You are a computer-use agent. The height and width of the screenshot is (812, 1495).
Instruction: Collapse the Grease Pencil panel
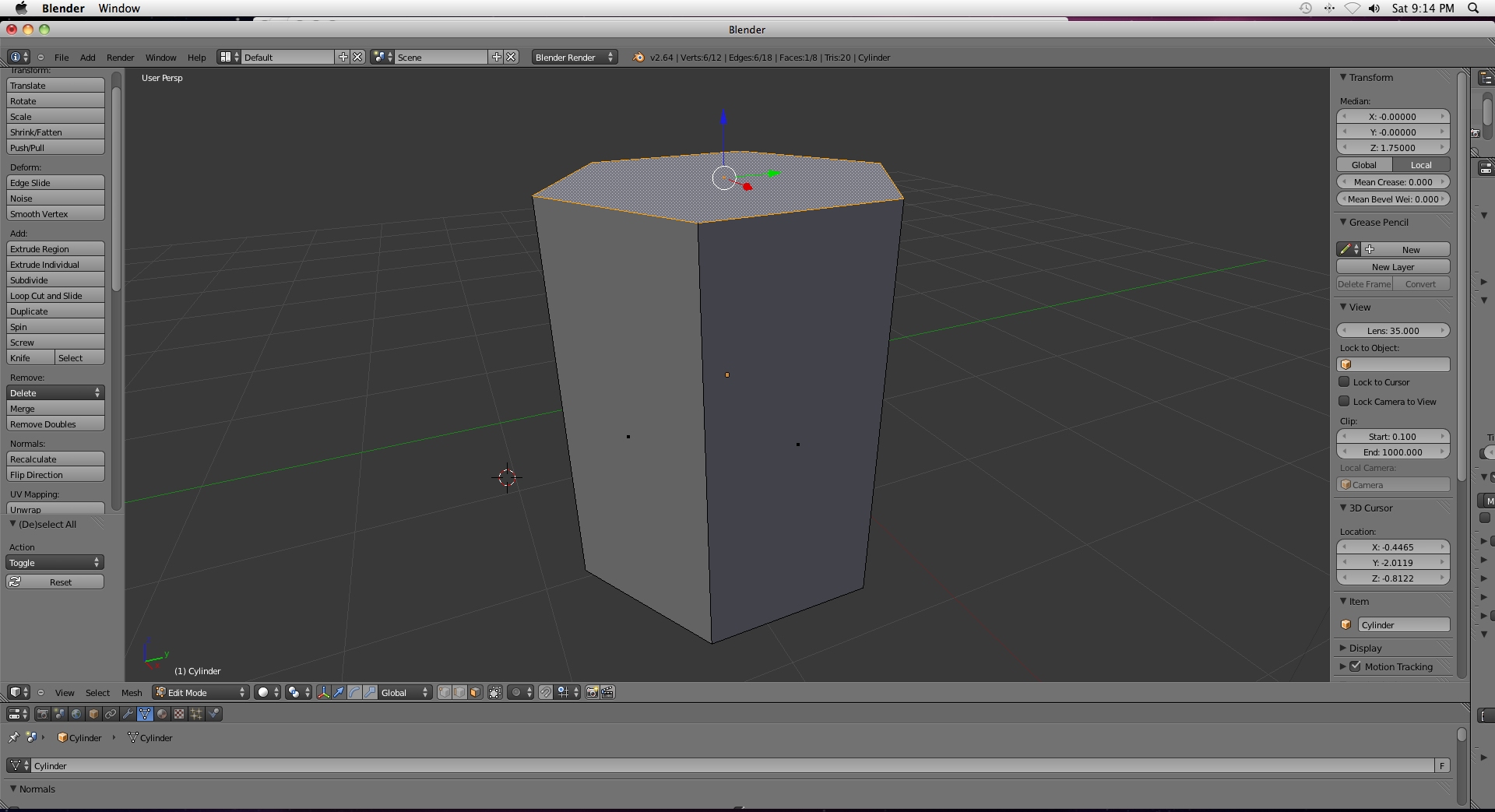[x=1343, y=222]
